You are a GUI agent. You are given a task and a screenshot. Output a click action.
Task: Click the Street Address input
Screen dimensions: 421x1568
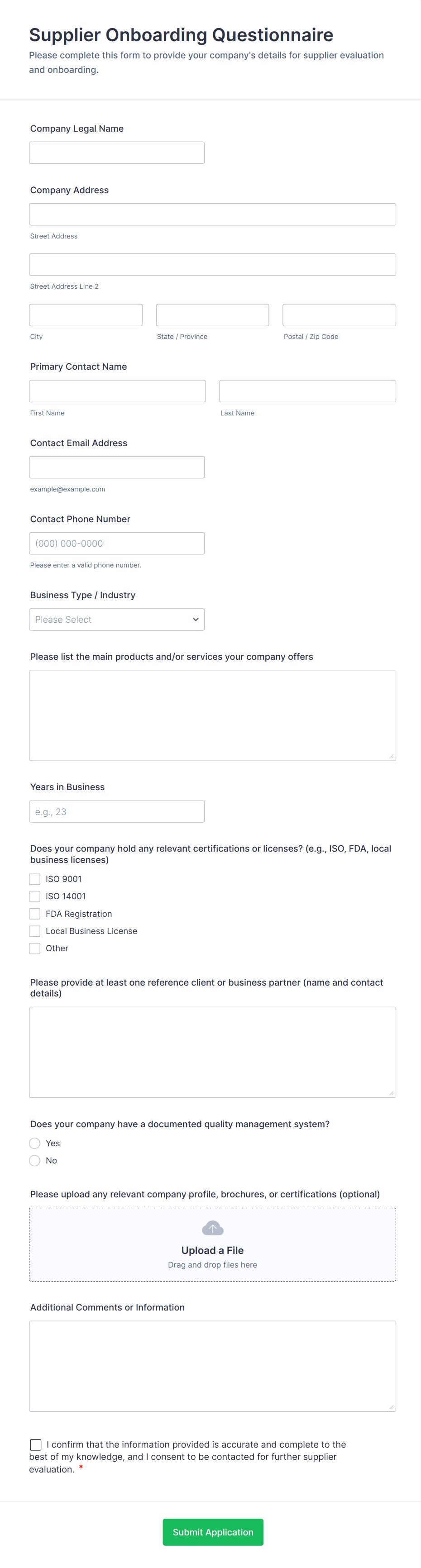[212, 214]
